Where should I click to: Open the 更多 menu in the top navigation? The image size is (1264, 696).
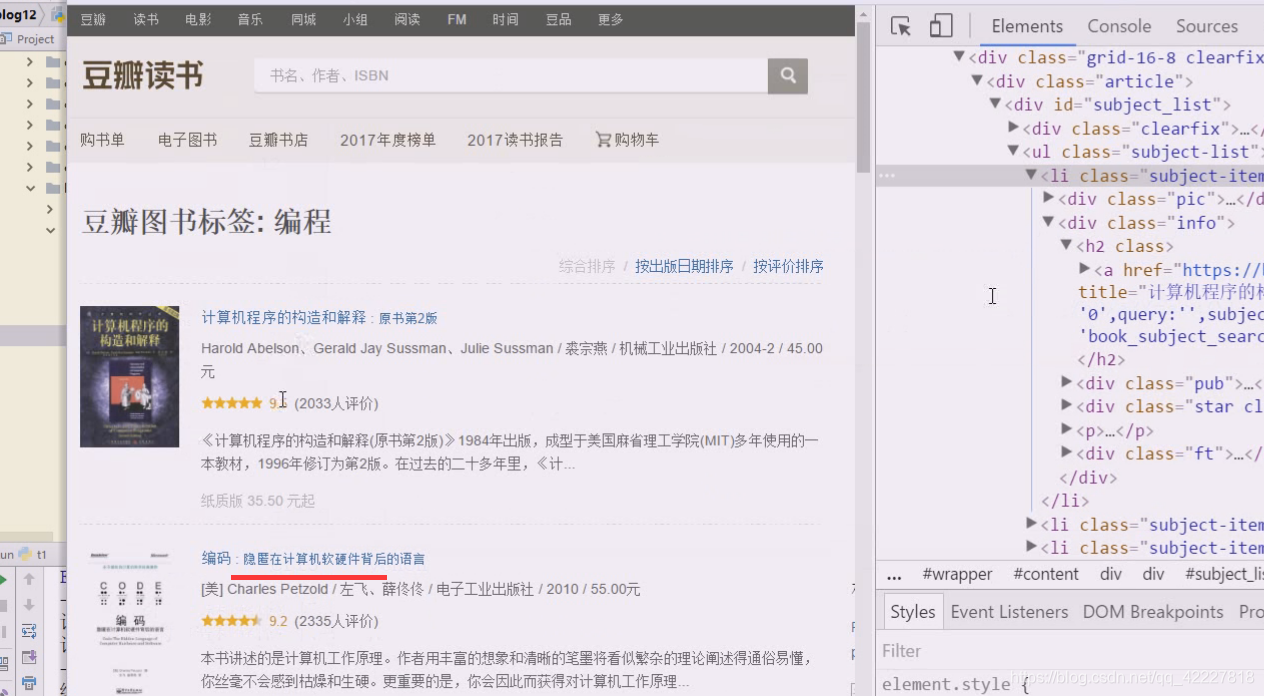(610, 20)
